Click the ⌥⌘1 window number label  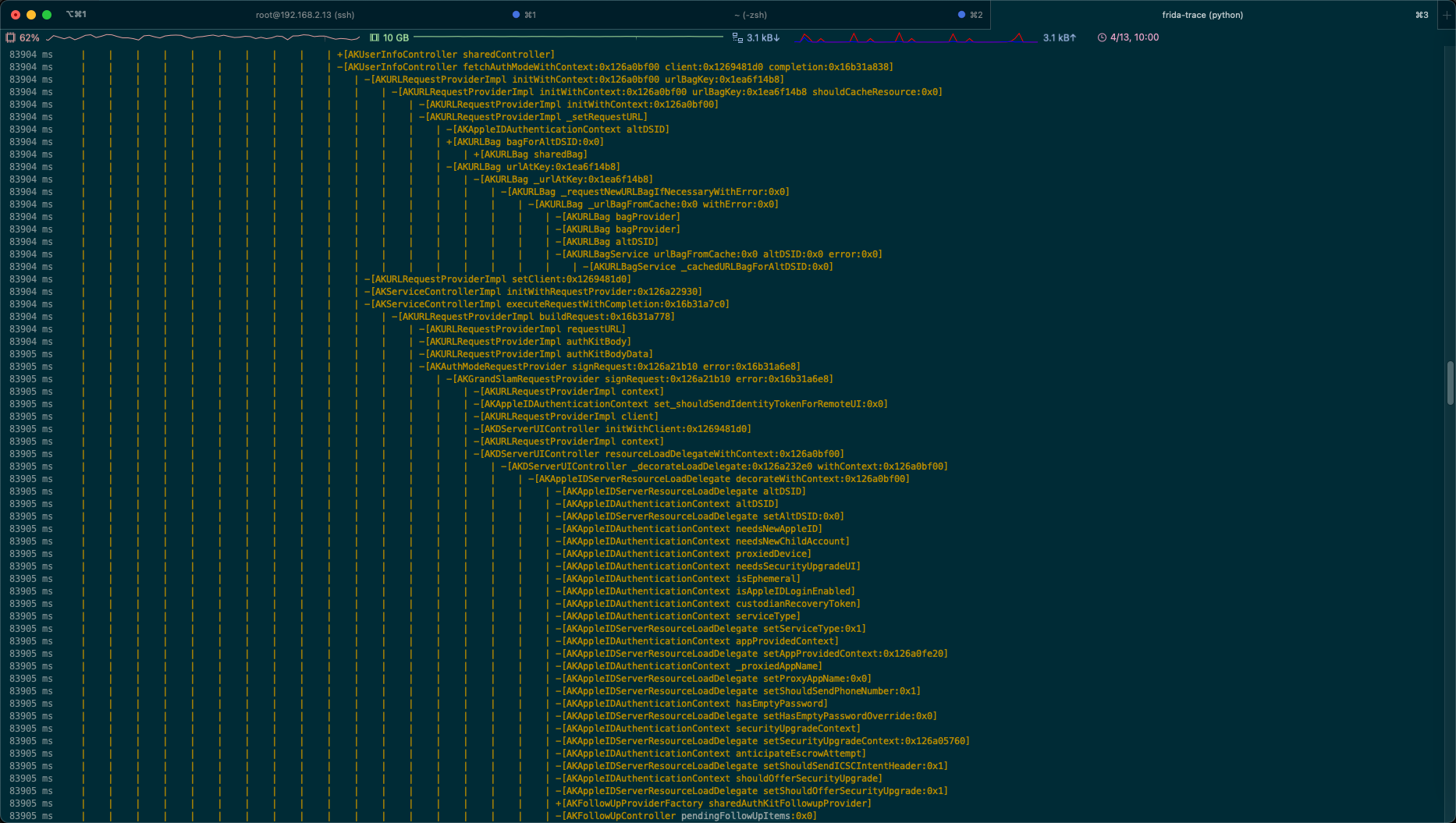(76, 15)
